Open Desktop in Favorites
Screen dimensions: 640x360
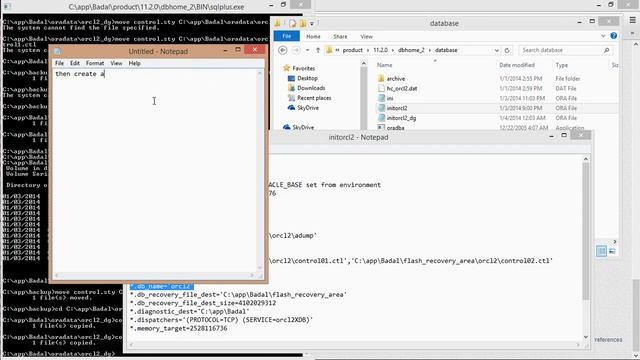307,78
